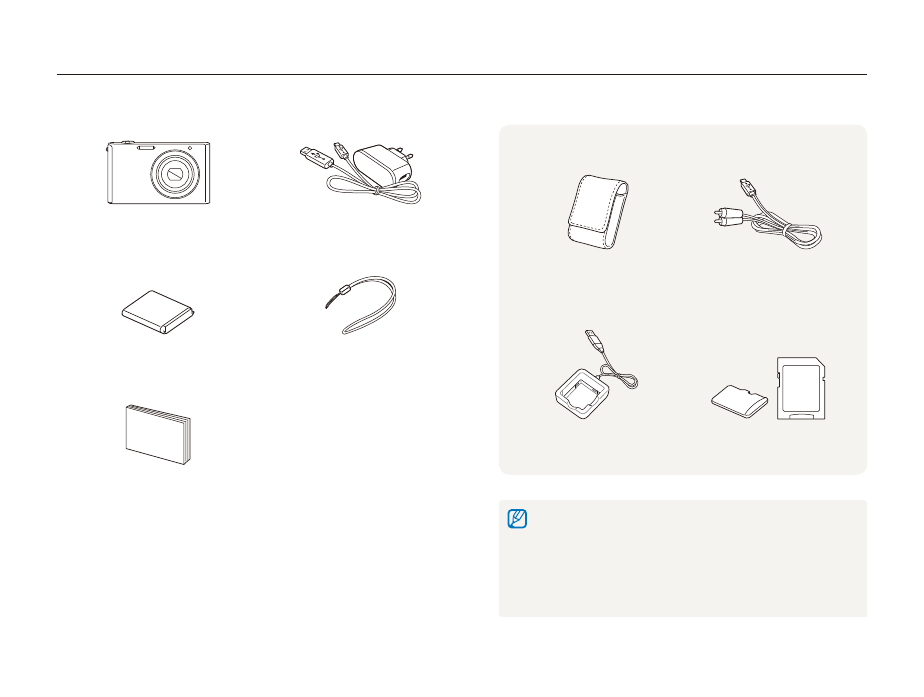Click the full-size SD memory card
This screenshot has height=697, width=924.
click(x=801, y=388)
